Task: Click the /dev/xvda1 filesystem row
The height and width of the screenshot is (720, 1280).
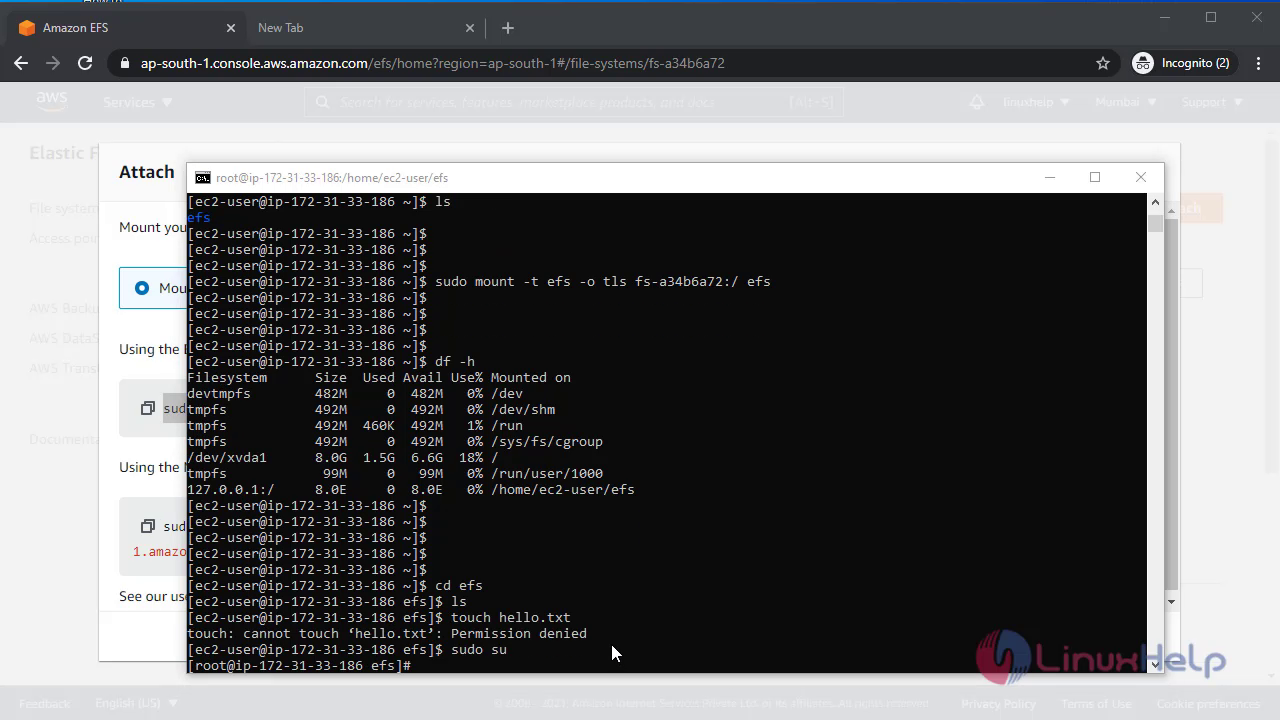Action: [x=343, y=458]
